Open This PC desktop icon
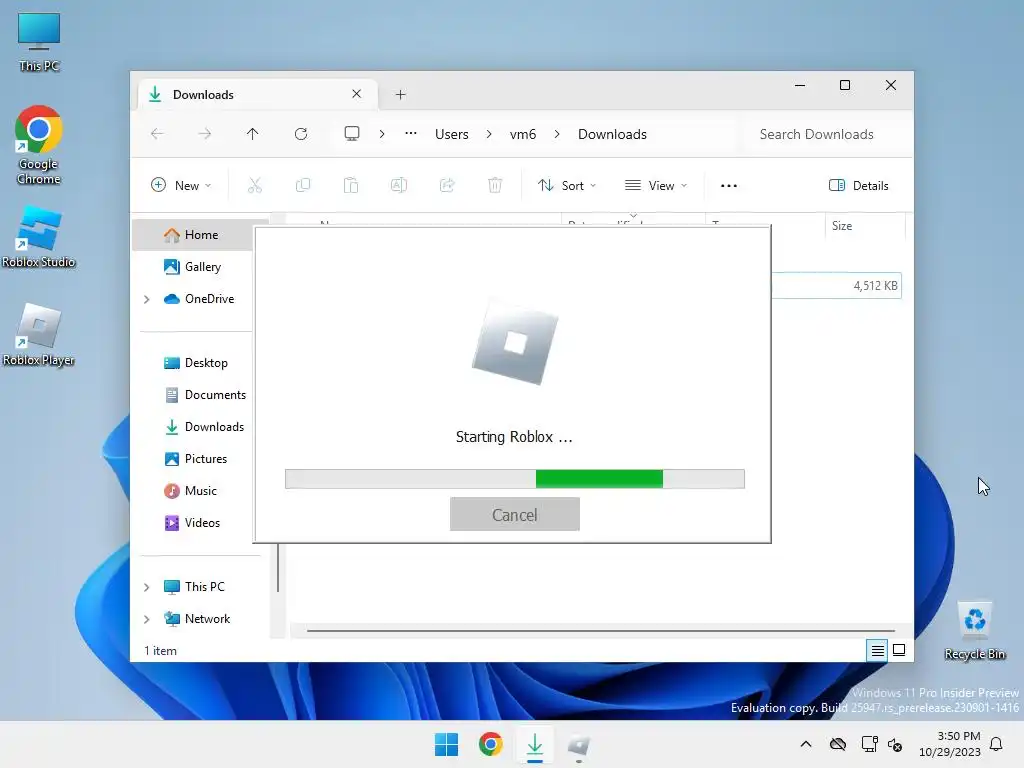This screenshot has width=1024, height=768. (x=39, y=42)
